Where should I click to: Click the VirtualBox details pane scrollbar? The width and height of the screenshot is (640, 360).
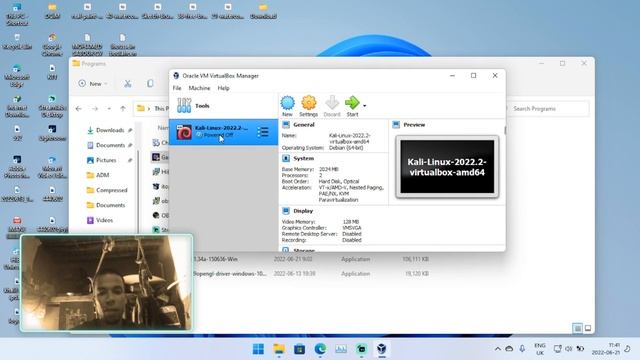505,131
